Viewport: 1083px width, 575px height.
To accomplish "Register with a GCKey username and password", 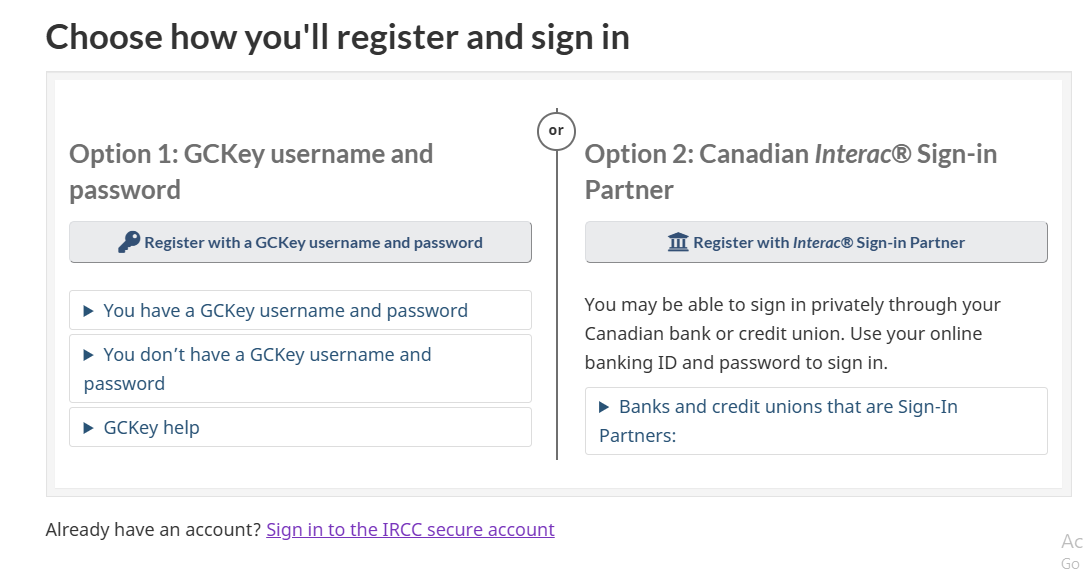I will pyautogui.click(x=300, y=242).
